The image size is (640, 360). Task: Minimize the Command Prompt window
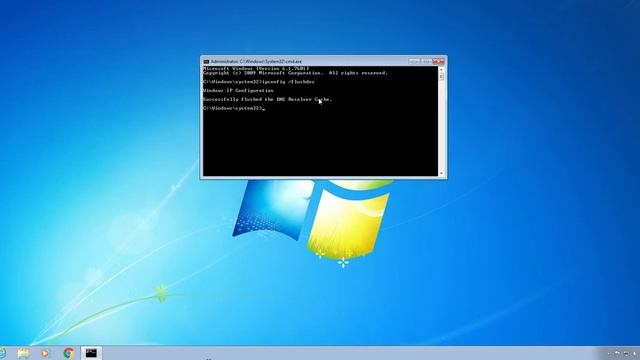pyautogui.click(x=414, y=61)
